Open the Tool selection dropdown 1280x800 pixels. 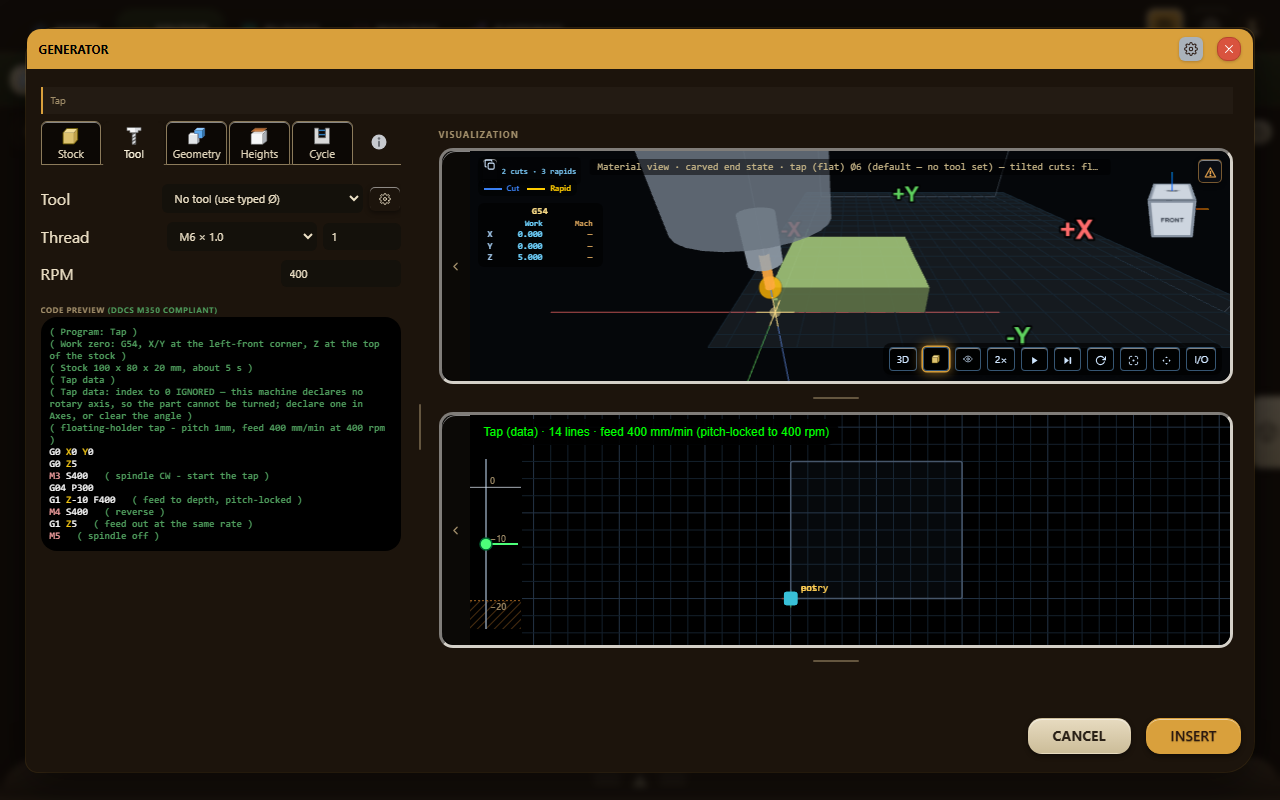point(264,199)
